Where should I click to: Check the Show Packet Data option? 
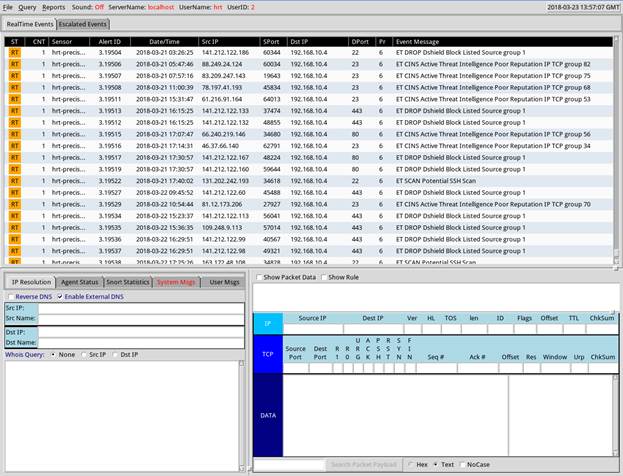tap(260, 277)
